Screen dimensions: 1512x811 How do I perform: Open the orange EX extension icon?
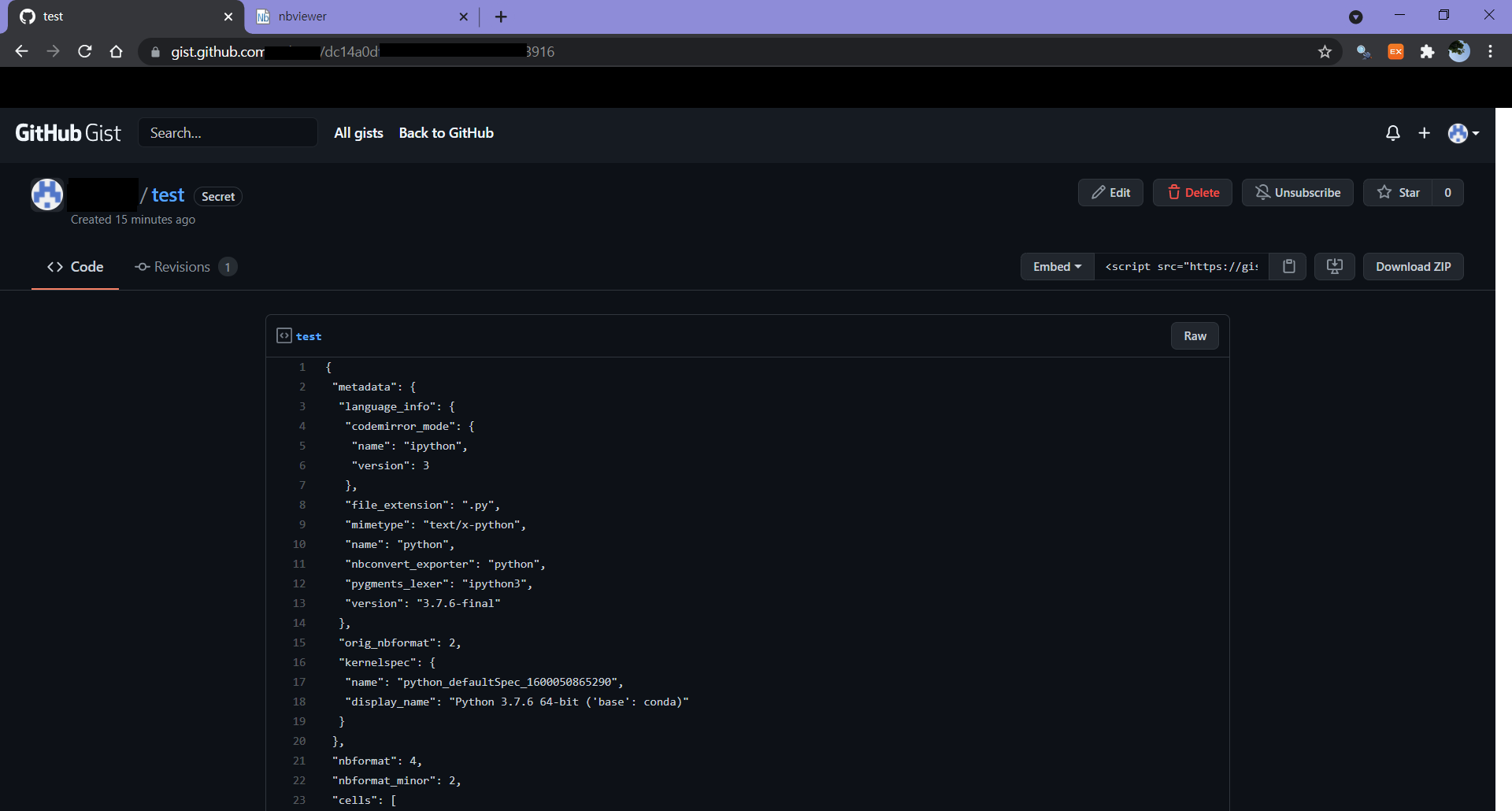(x=1395, y=51)
